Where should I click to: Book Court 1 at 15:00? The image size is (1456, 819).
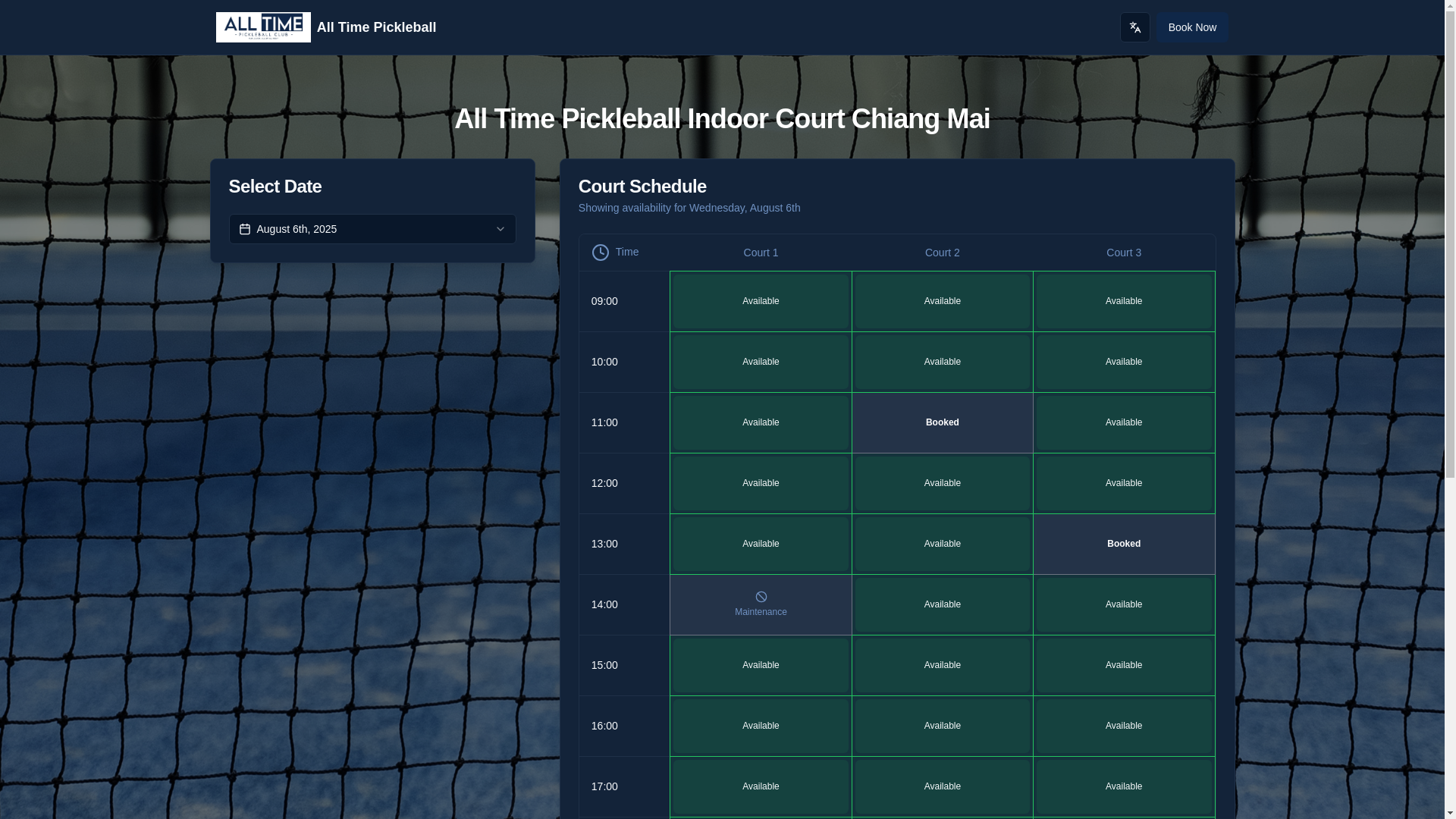pyautogui.click(x=761, y=665)
